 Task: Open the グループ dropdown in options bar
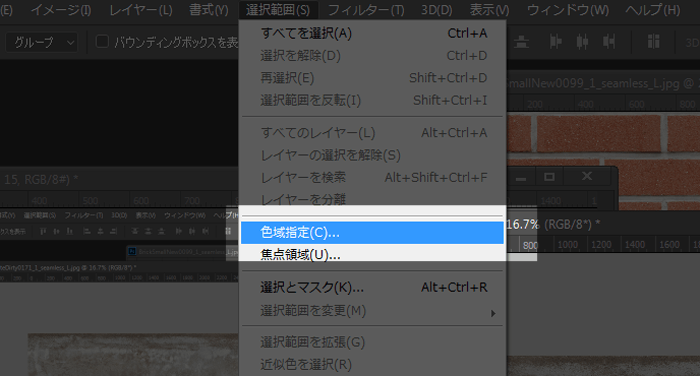pyautogui.click(x=42, y=42)
